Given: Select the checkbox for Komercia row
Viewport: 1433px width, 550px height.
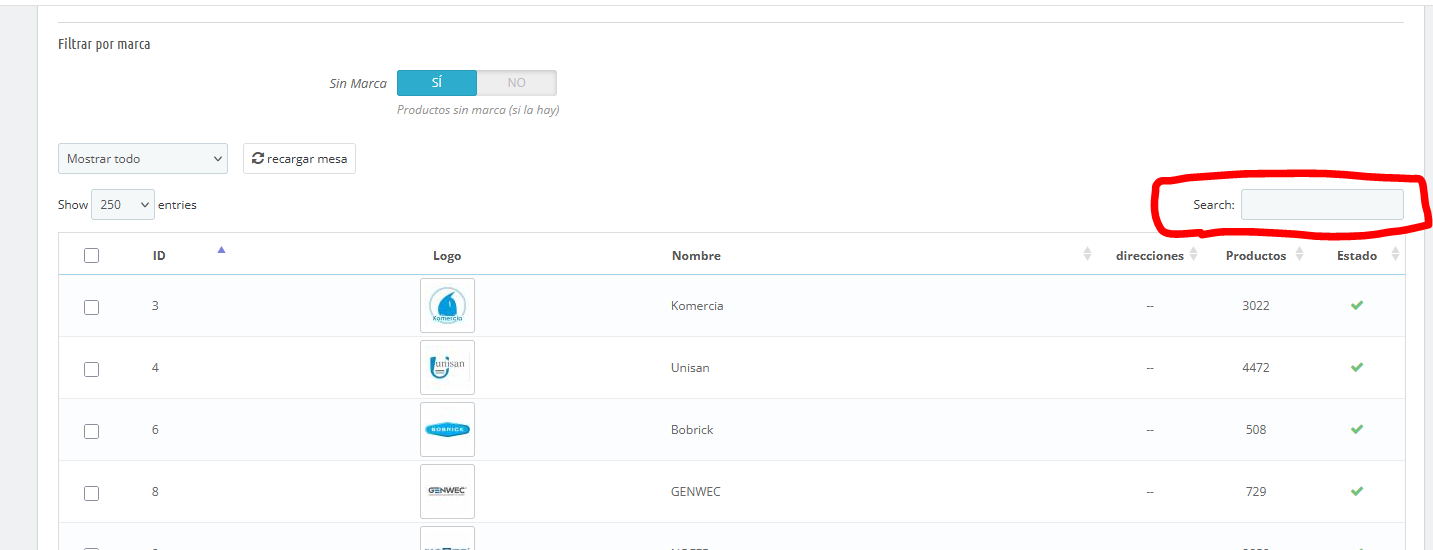Looking at the screenshot, I should 92,307.
